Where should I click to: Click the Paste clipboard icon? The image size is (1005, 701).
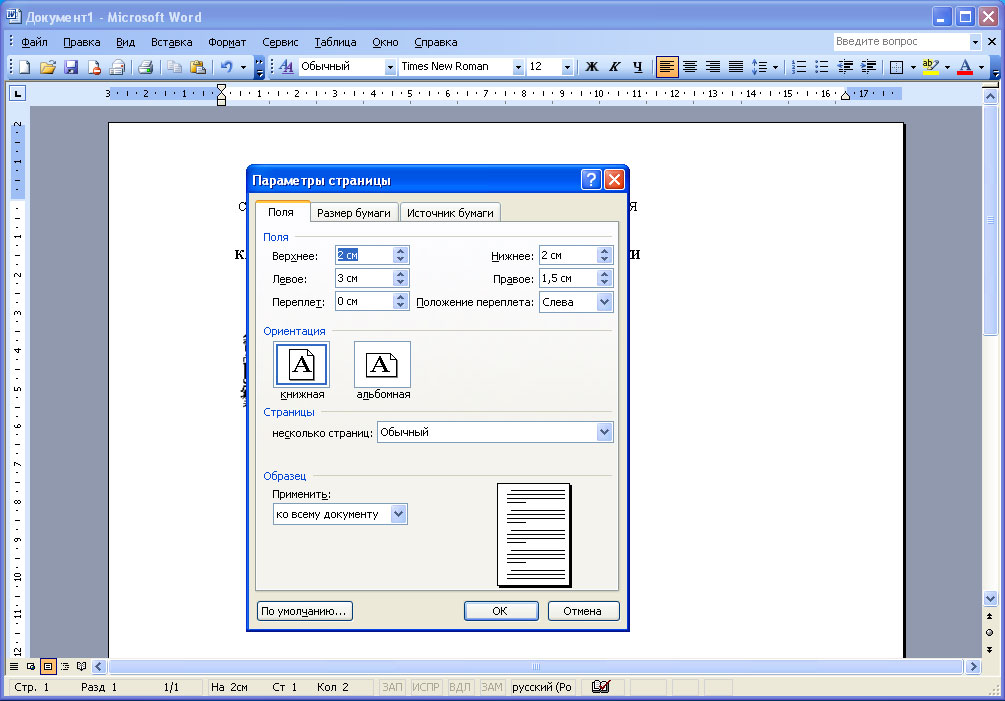197,67
